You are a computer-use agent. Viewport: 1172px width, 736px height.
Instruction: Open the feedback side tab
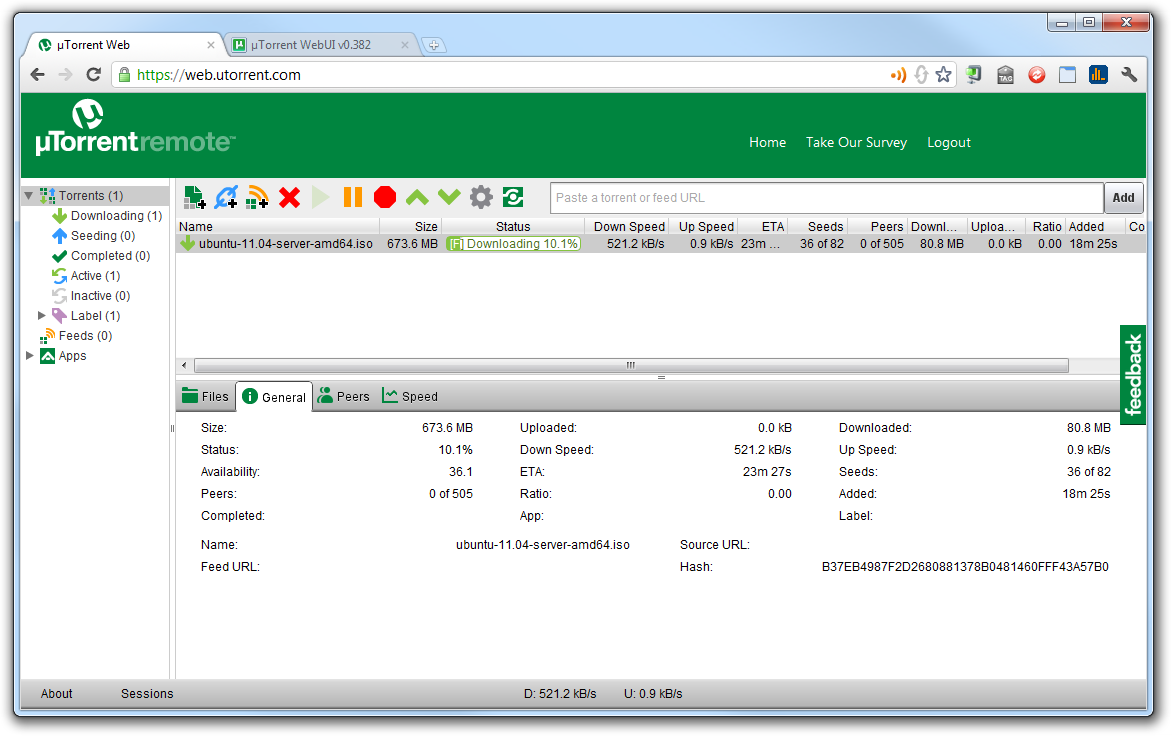[1133, 375]
